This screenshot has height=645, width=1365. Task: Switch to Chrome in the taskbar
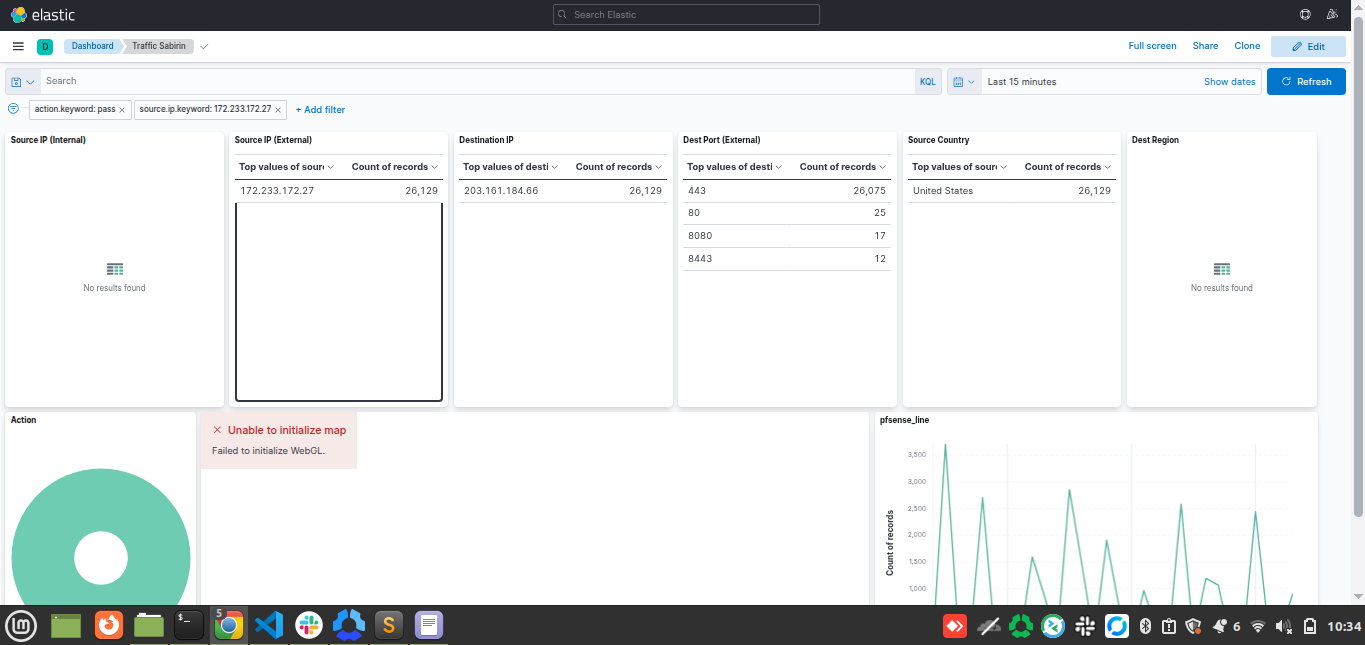pyautogui.click(x=229, y=626)
